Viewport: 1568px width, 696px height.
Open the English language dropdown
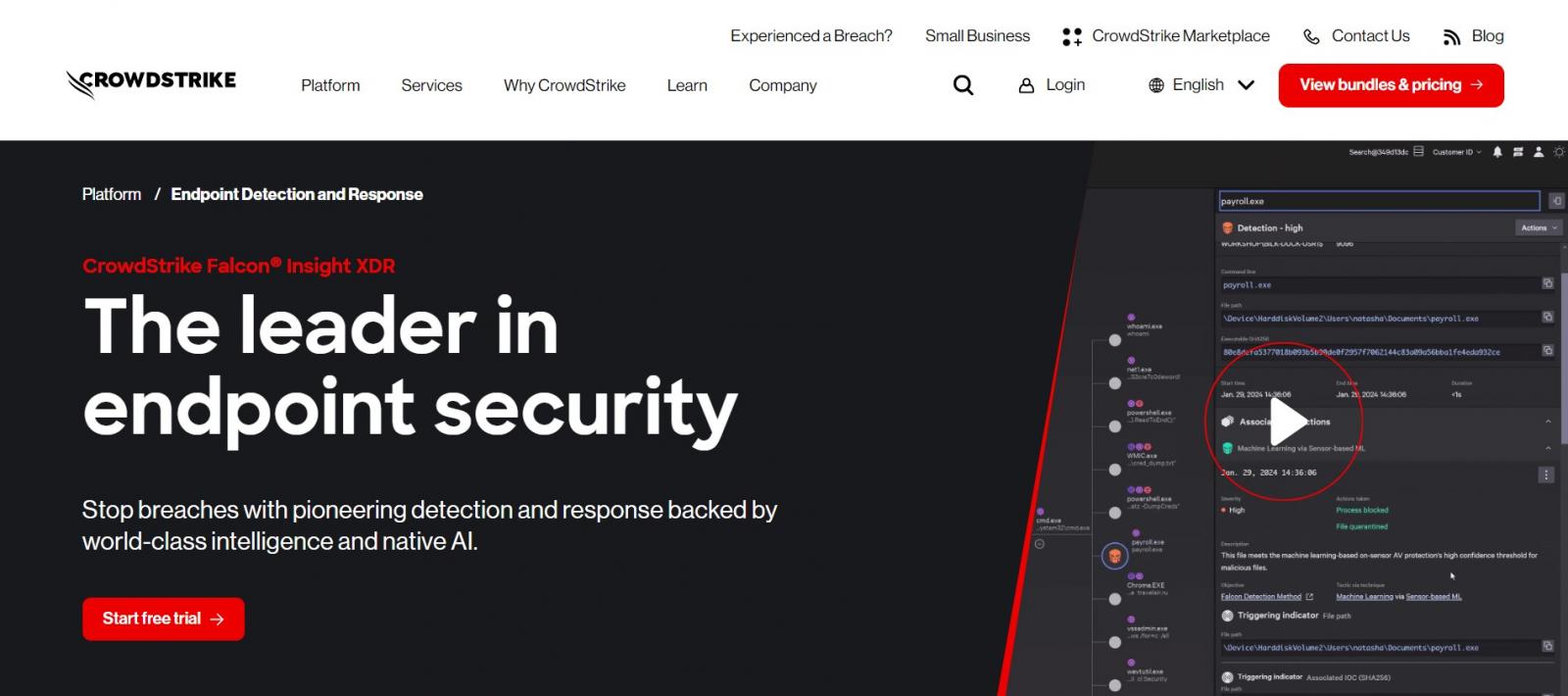click(1201, 85)
